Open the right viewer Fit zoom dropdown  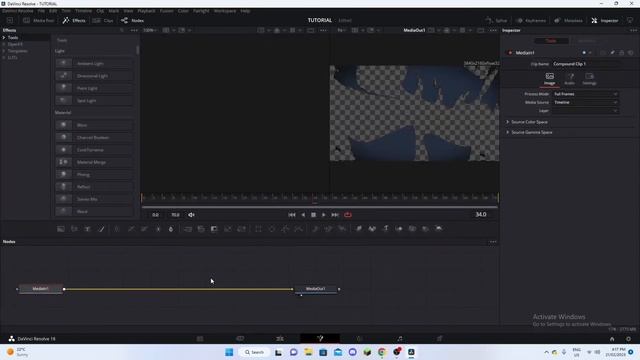341,30
